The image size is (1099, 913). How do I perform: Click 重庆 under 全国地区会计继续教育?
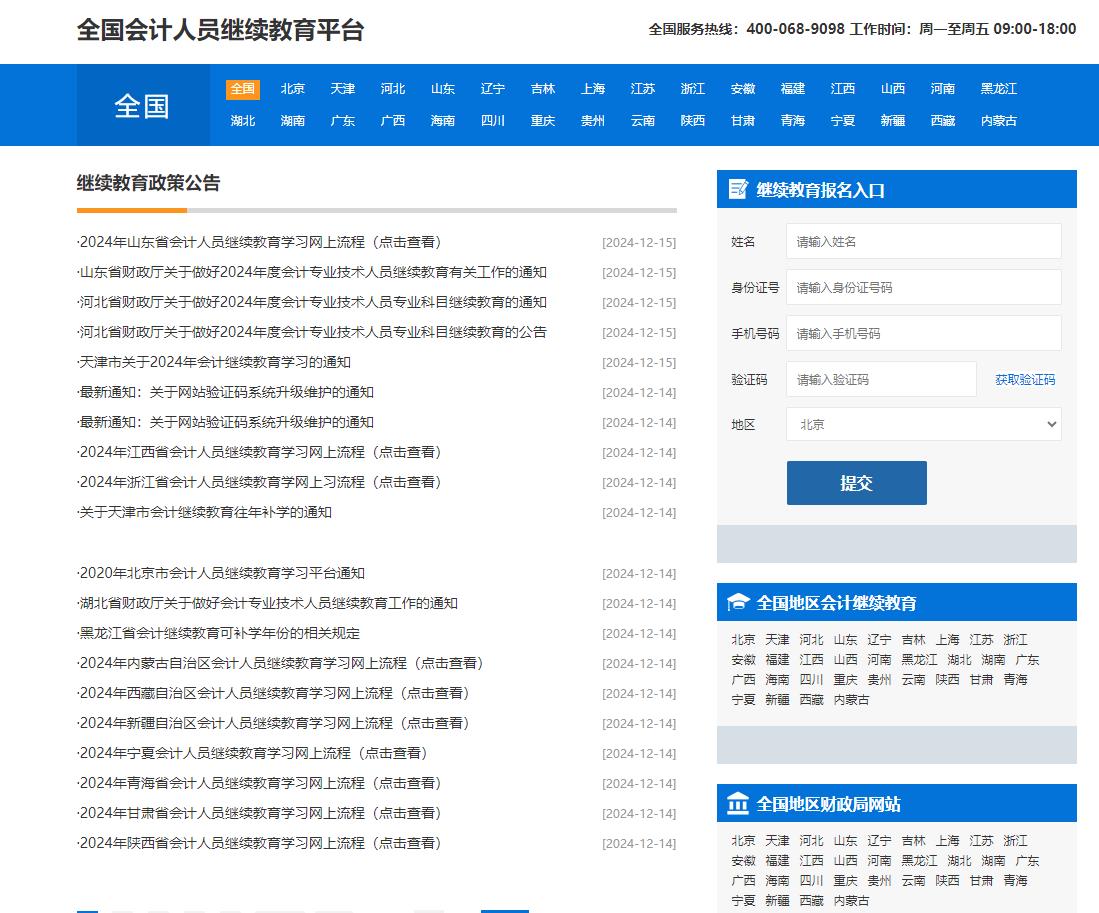click(845, 680)
